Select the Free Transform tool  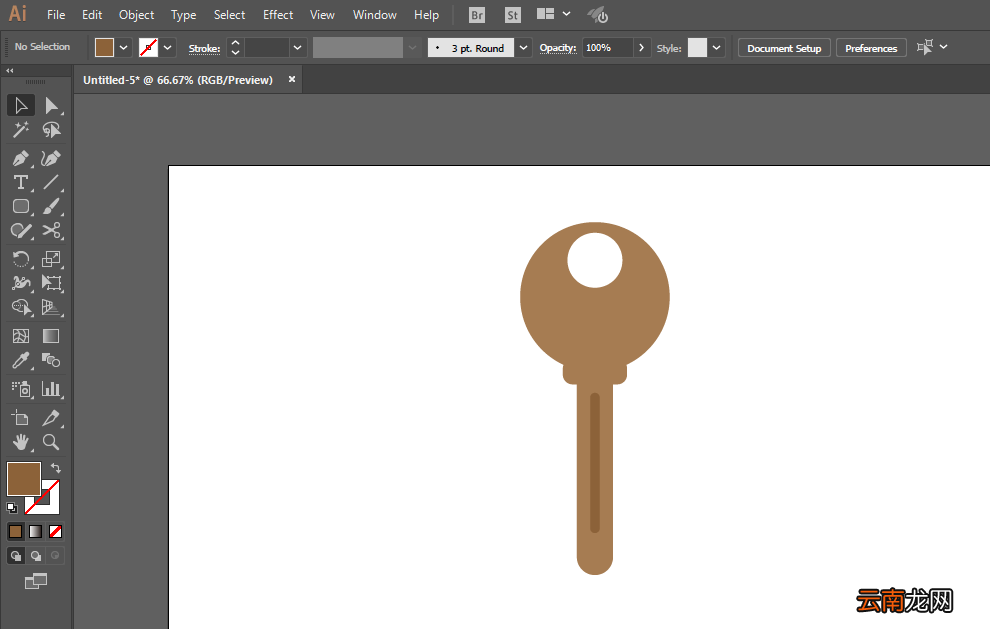(x=51, y=283)
